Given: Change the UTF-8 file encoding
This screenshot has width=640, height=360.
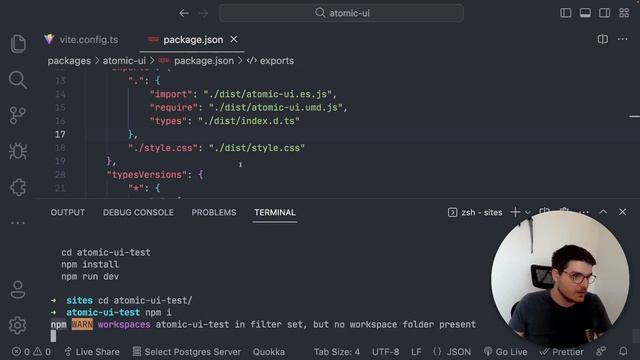Looking at the screenshot, I should [385, 352].
